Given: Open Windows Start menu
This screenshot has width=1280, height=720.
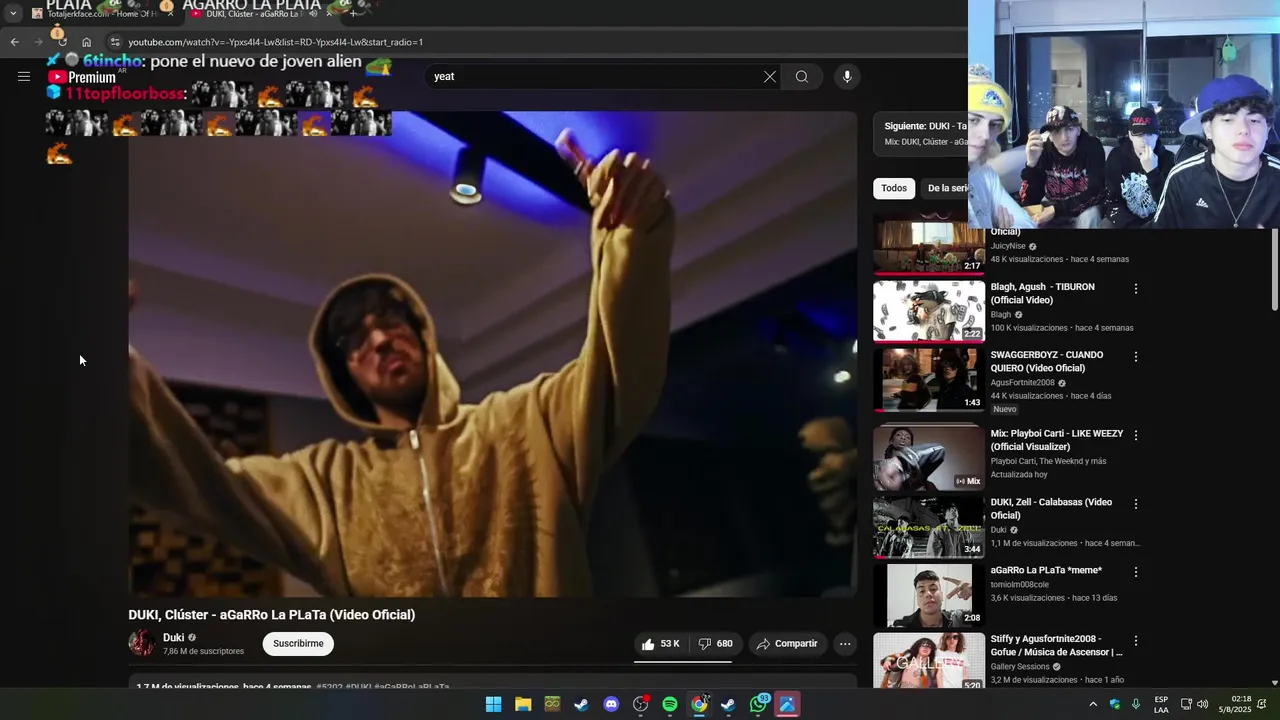Looking at the screenshot, I should 493,704.
